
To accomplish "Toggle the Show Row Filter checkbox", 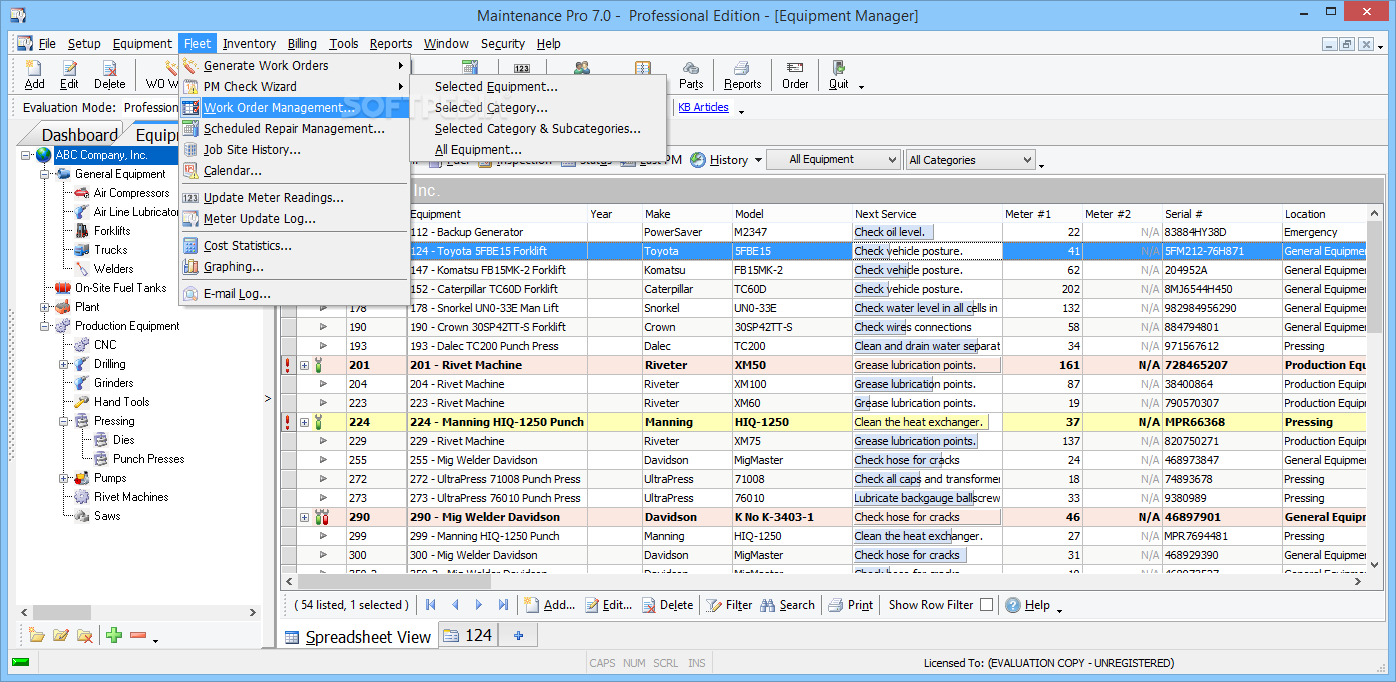I will pos(986,605).
